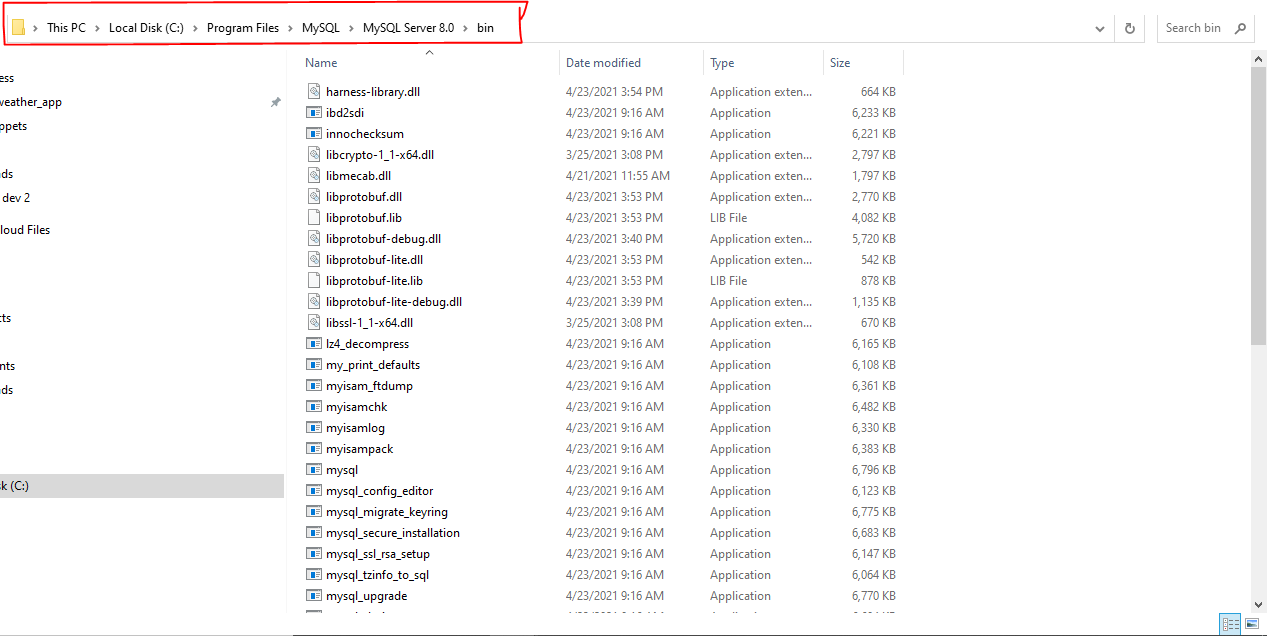This screenshot has width=1267, height=636.
Task: Go to Program Files in breadcrumb
Action: 243,28
